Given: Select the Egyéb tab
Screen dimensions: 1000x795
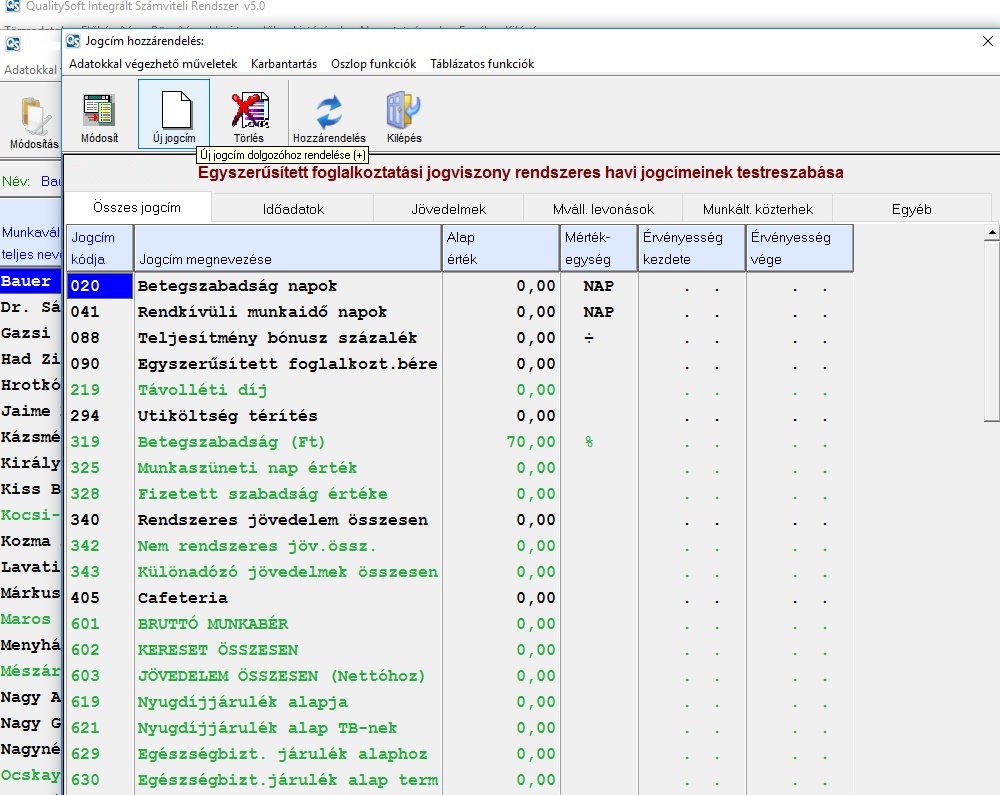Looking at the screenshot, I should (911, 209).
